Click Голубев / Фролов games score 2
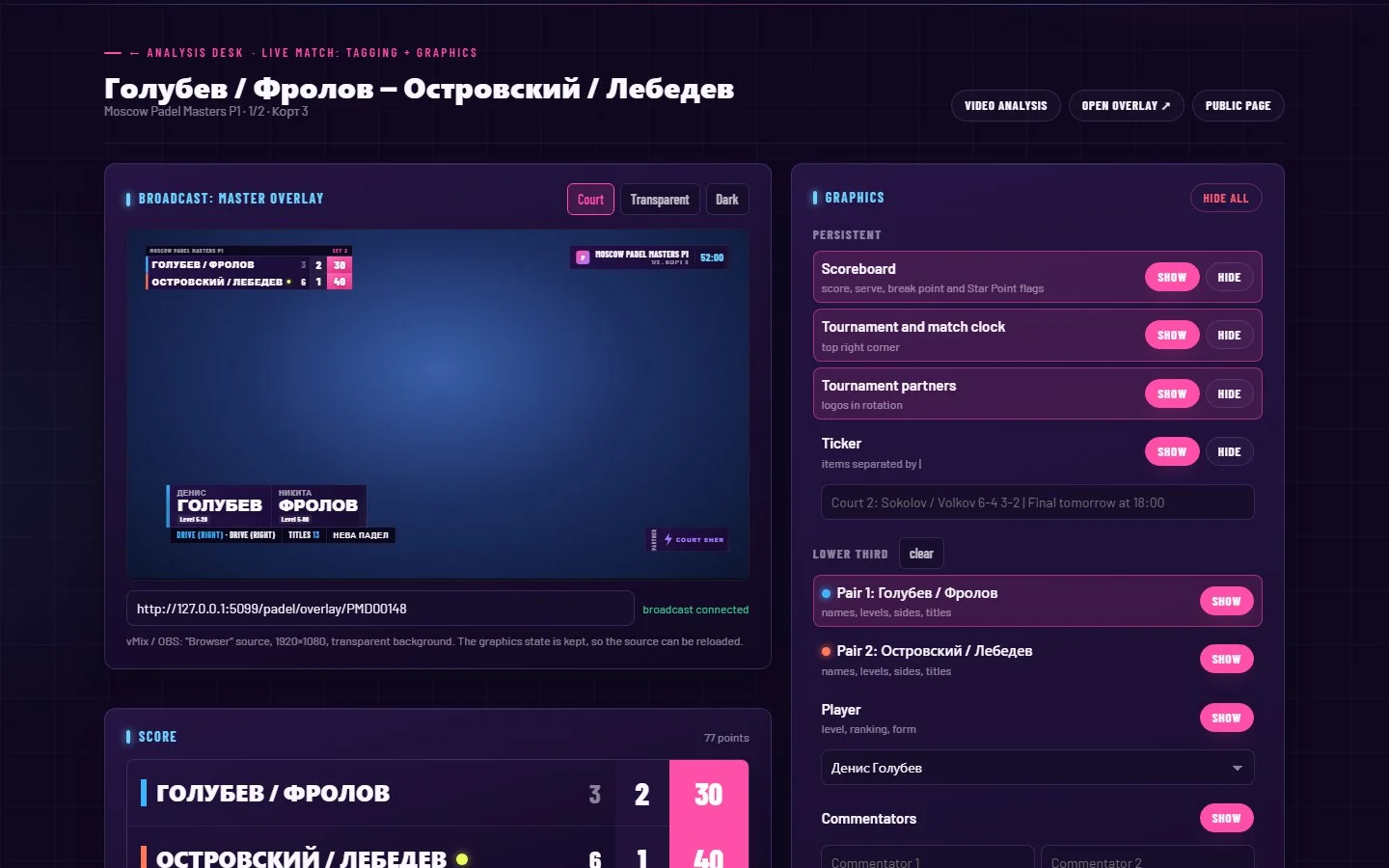1389x868 pixels. 642,794
